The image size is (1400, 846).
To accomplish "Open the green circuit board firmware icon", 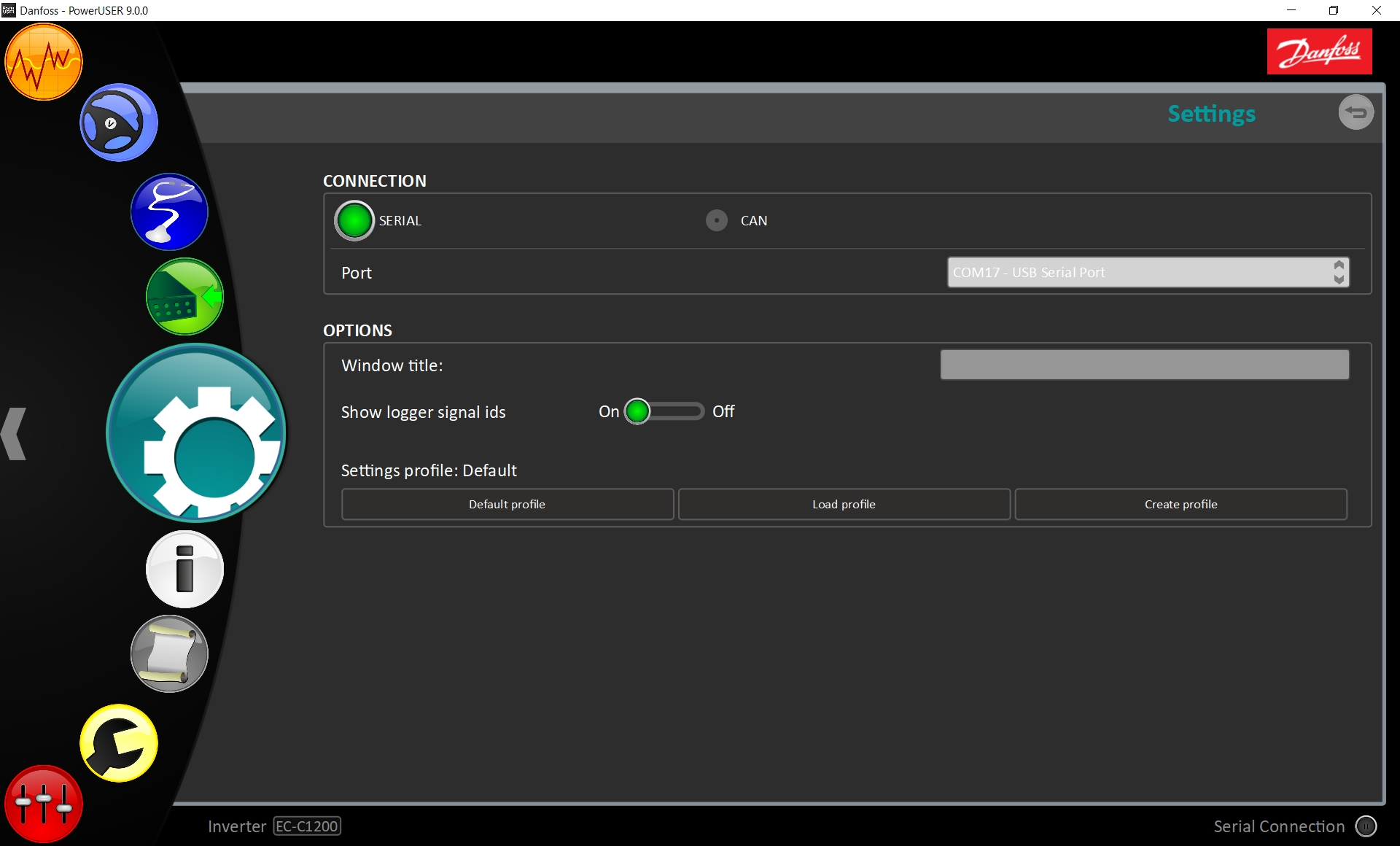I will pos(184,297).
